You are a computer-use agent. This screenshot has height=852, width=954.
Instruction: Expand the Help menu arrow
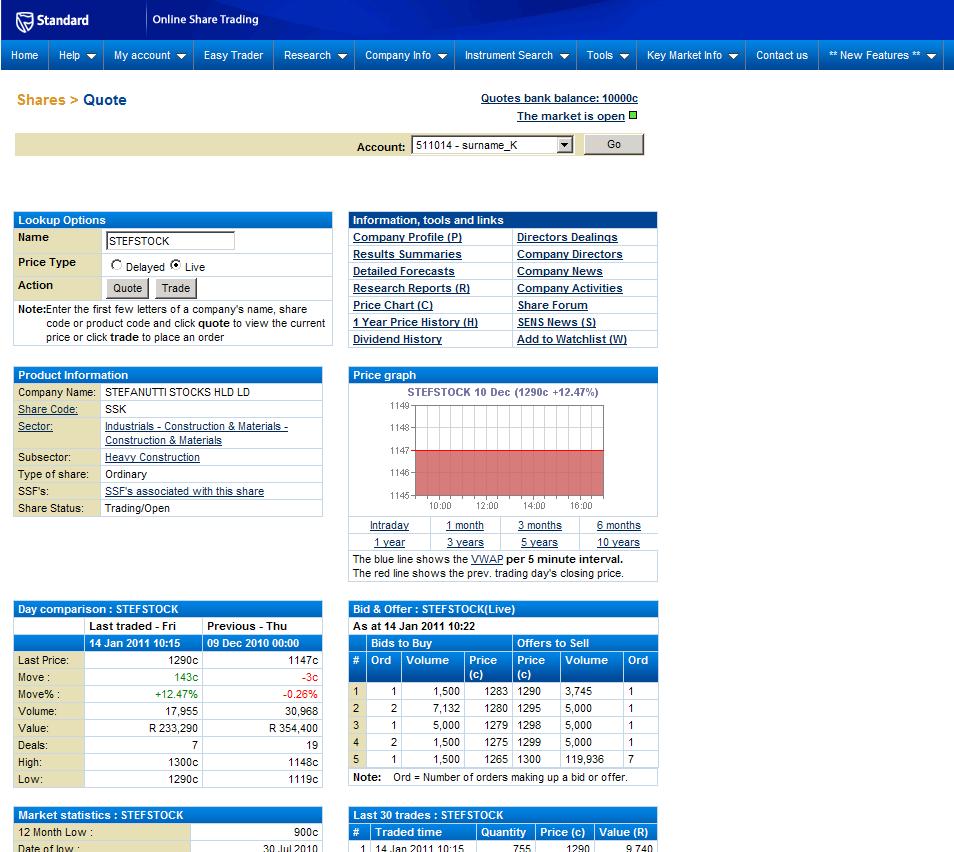[91, 56]
